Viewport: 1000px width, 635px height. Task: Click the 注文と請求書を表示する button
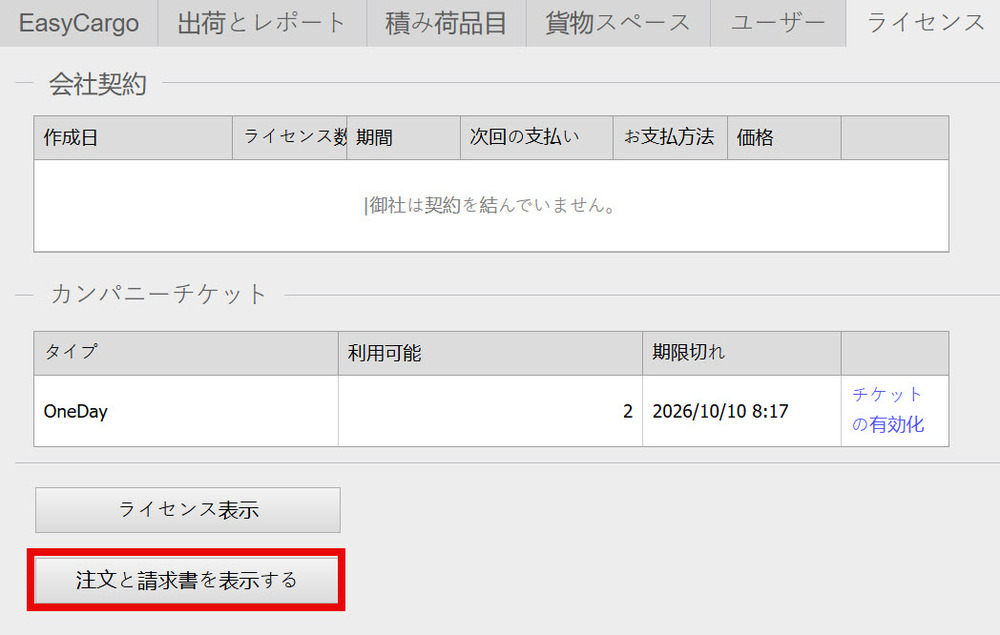tap(187, 580)
